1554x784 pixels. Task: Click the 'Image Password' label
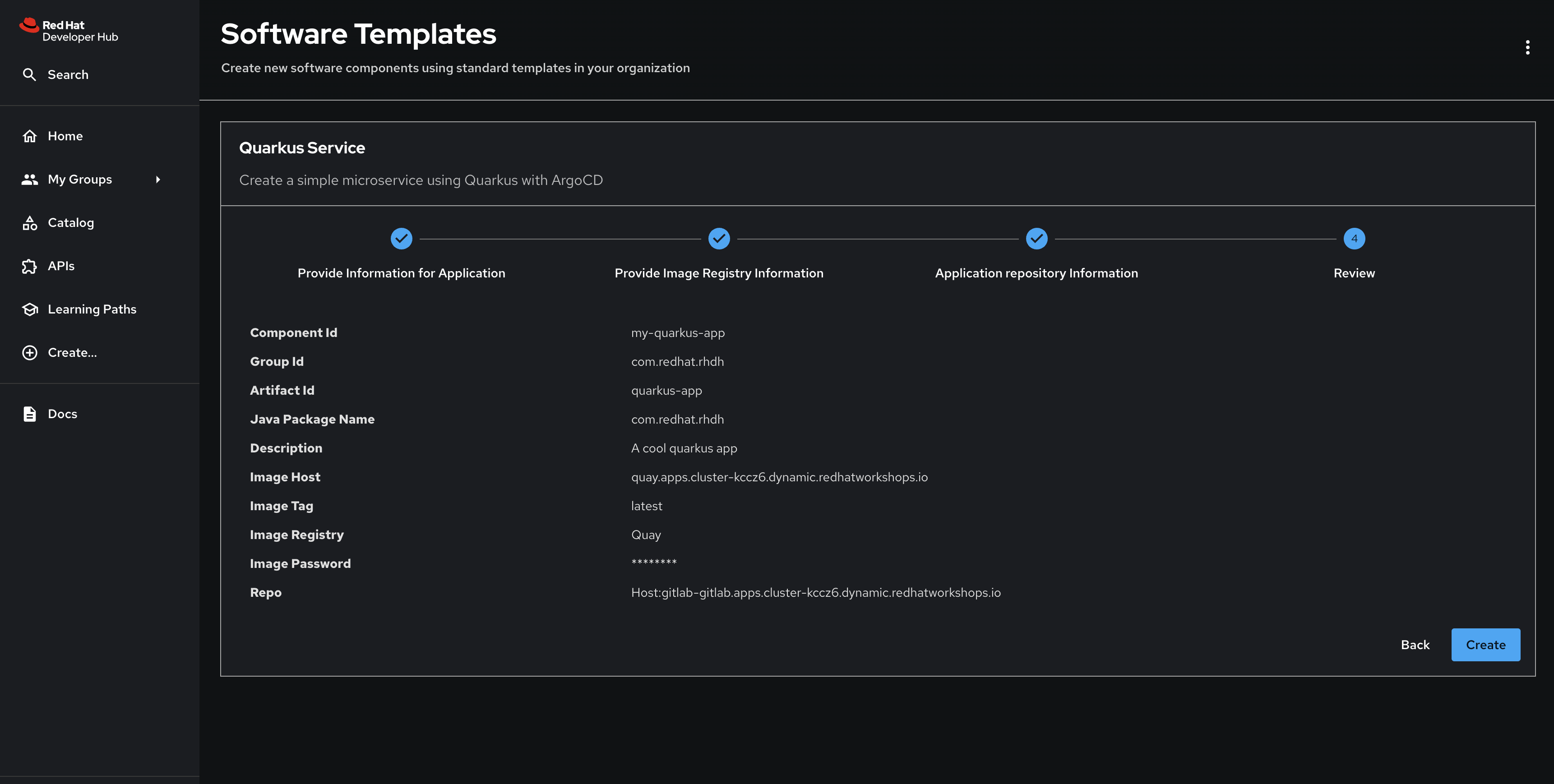coord(301,564)
